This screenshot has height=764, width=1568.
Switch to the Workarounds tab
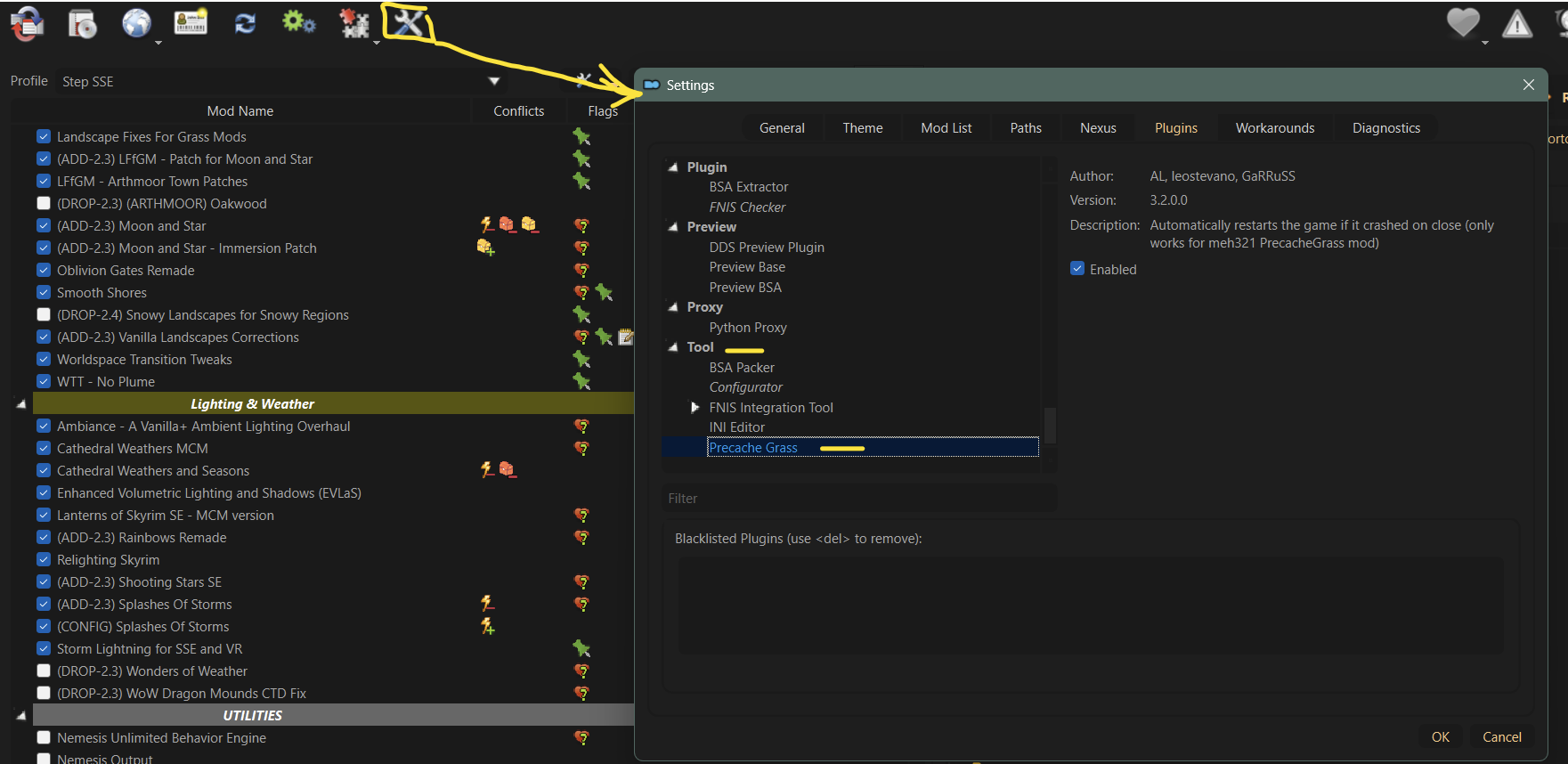1274,127
